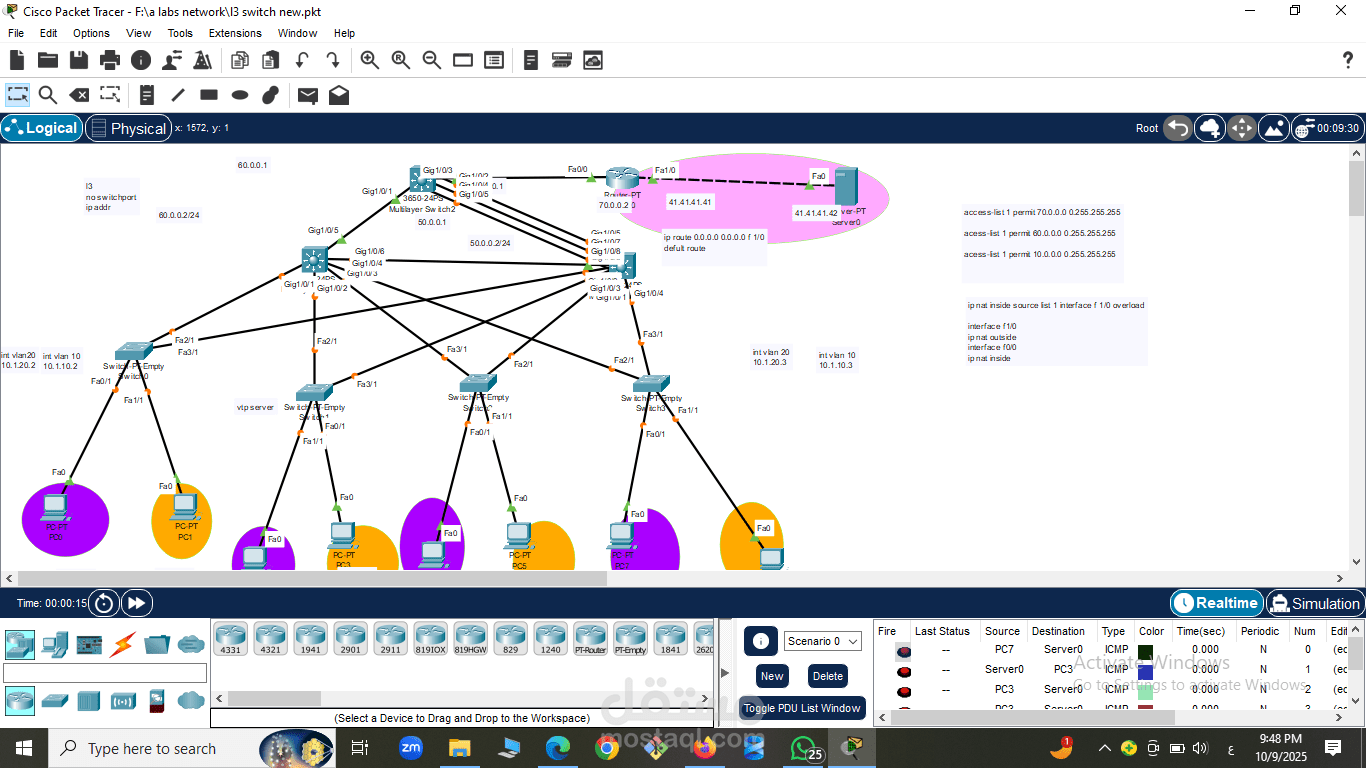This screenshot has width=1366, height=768.
Task: Click the Delete scenario button
Action: coord(827,676)
